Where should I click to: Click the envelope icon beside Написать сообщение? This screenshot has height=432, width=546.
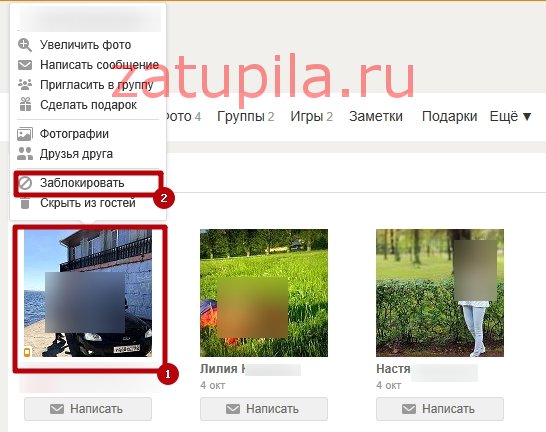tap(25, 65)
